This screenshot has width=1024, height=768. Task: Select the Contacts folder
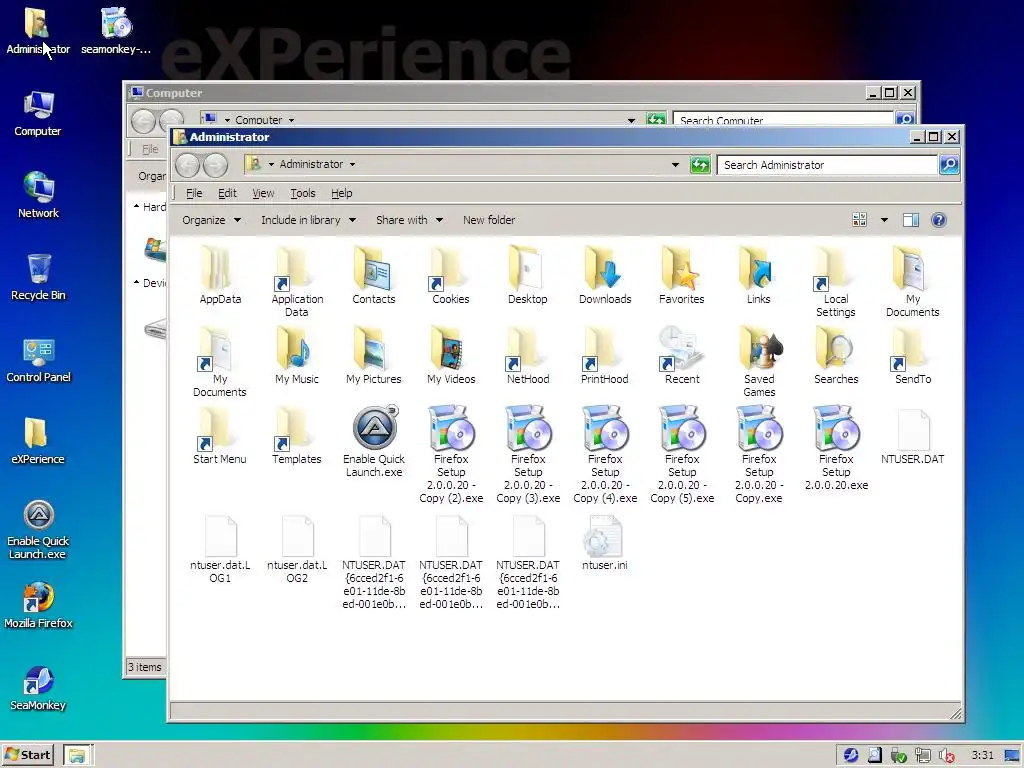(x=374, y=276)
